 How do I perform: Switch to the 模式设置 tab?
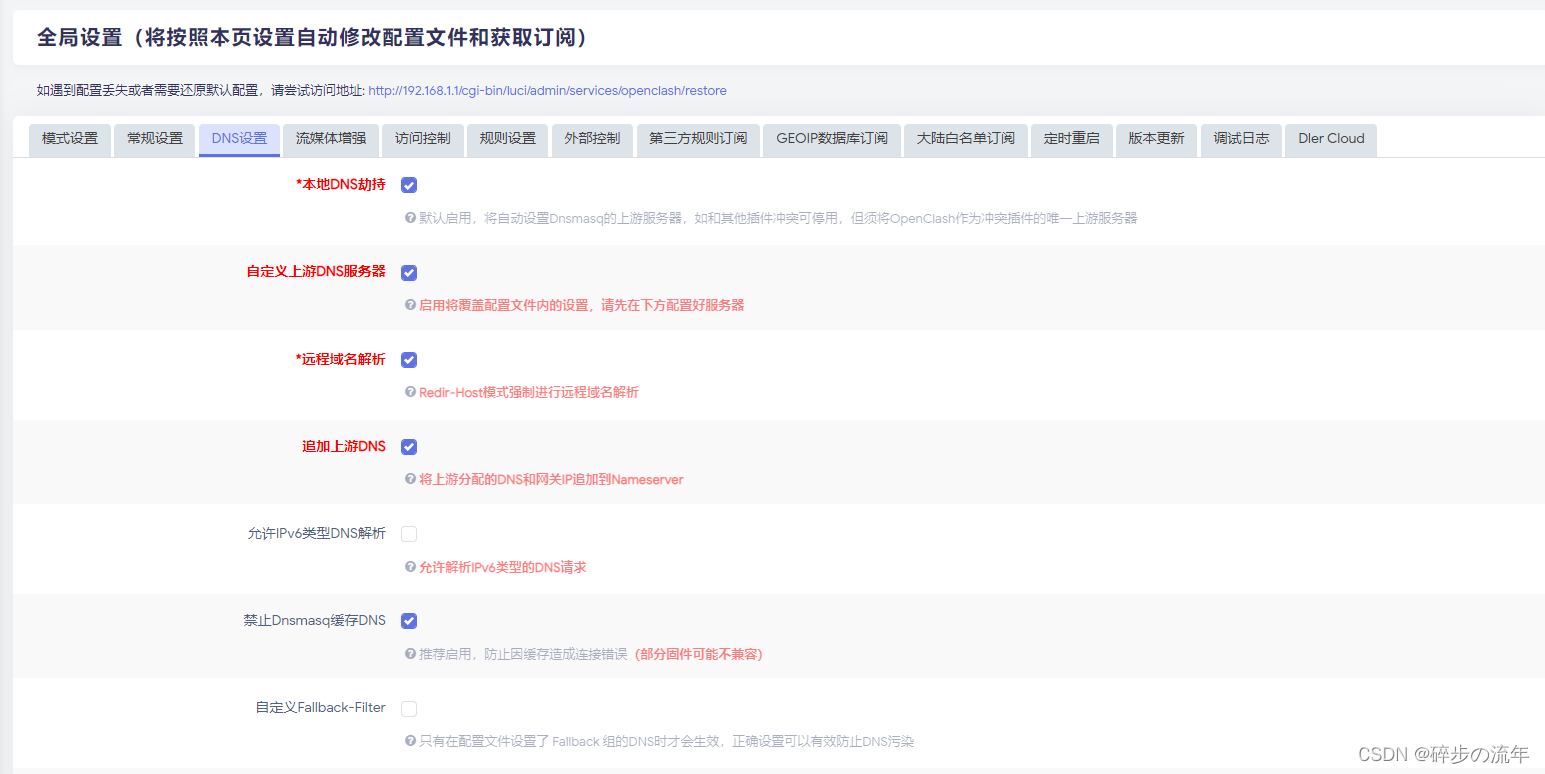pos(70,139)
